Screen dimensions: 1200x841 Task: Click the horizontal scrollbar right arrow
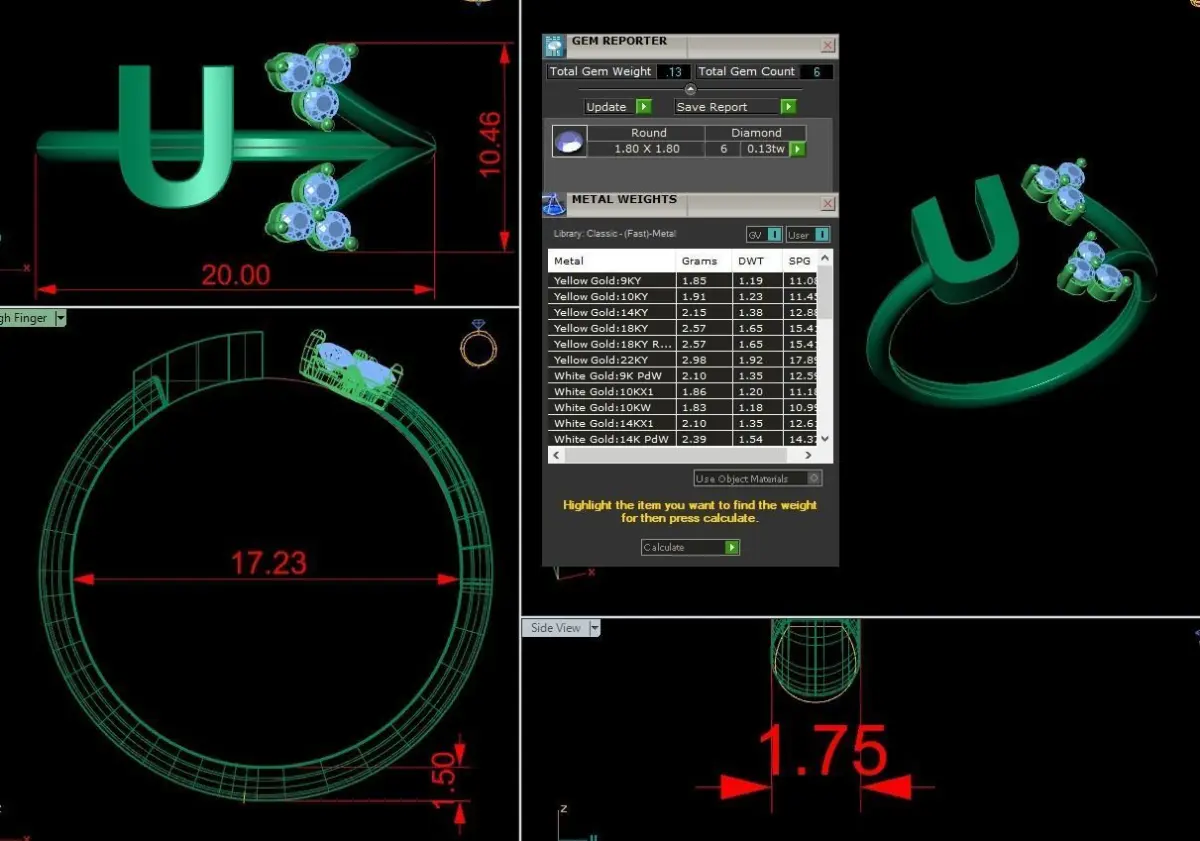pos(808,455)
